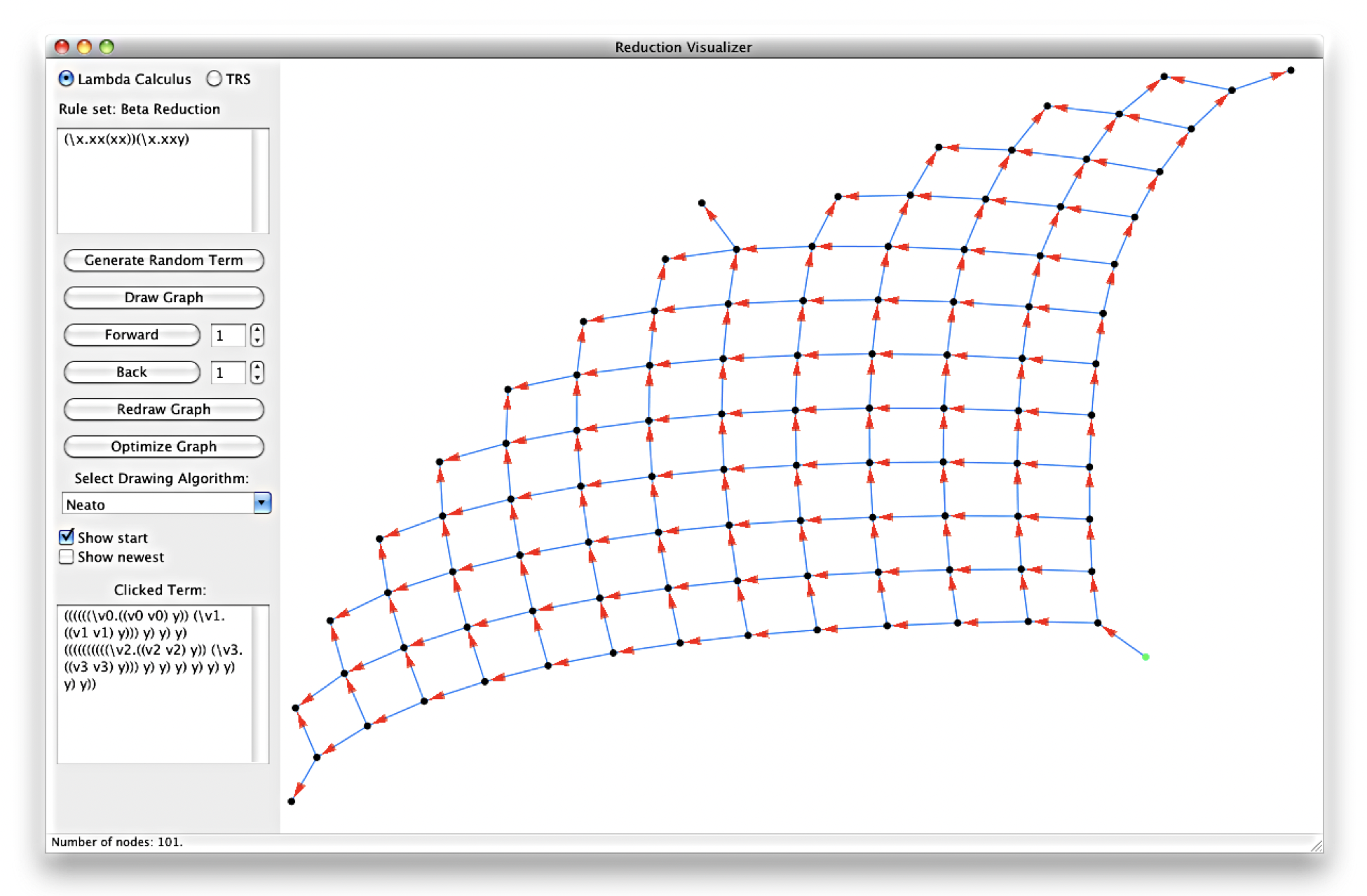Screen dimensions: 1367x896
Task: Click the Forward button
Action: [132, 334]
